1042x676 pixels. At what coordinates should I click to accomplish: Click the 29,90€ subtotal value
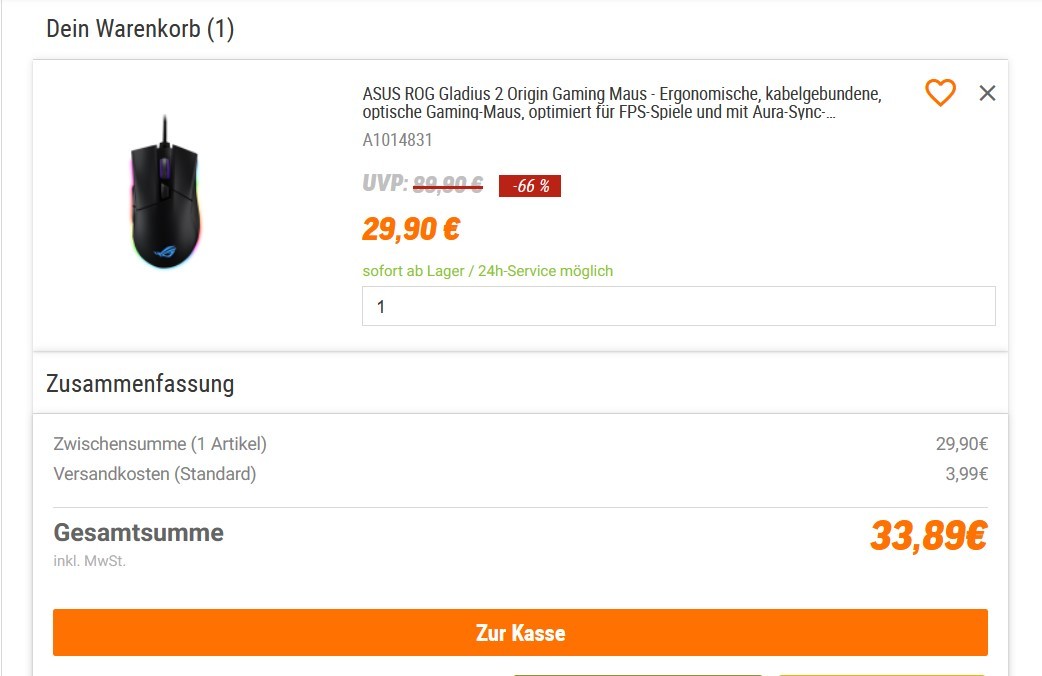tap(962, 444)
